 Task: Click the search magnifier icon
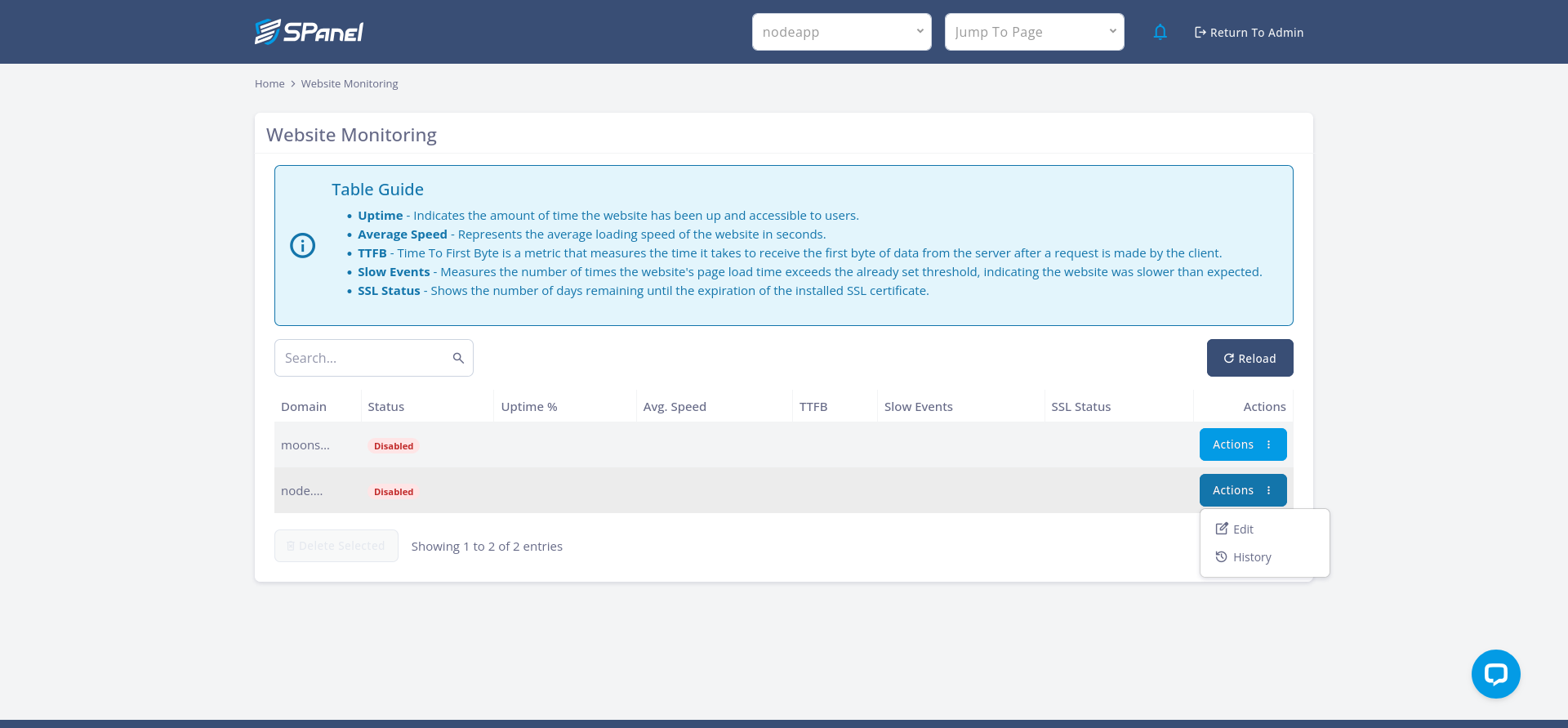458,358
